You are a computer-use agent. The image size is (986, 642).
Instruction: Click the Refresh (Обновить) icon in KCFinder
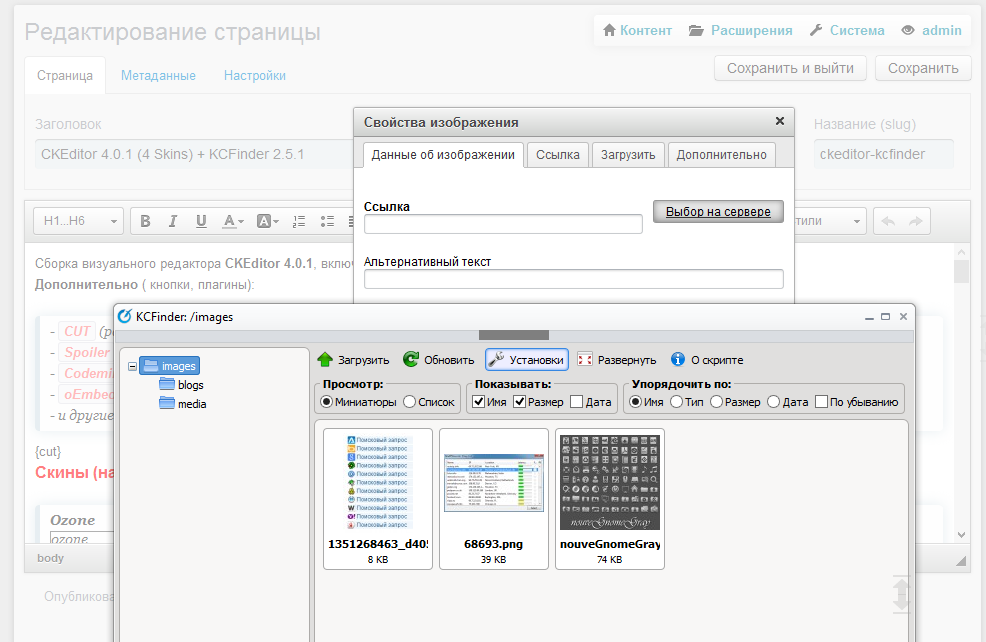[x=411, y=360]
